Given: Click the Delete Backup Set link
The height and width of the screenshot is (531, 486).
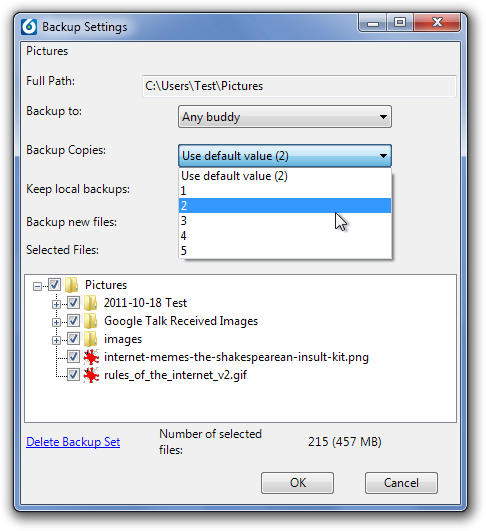Looking at the screenshot, I should coord(73,442).
